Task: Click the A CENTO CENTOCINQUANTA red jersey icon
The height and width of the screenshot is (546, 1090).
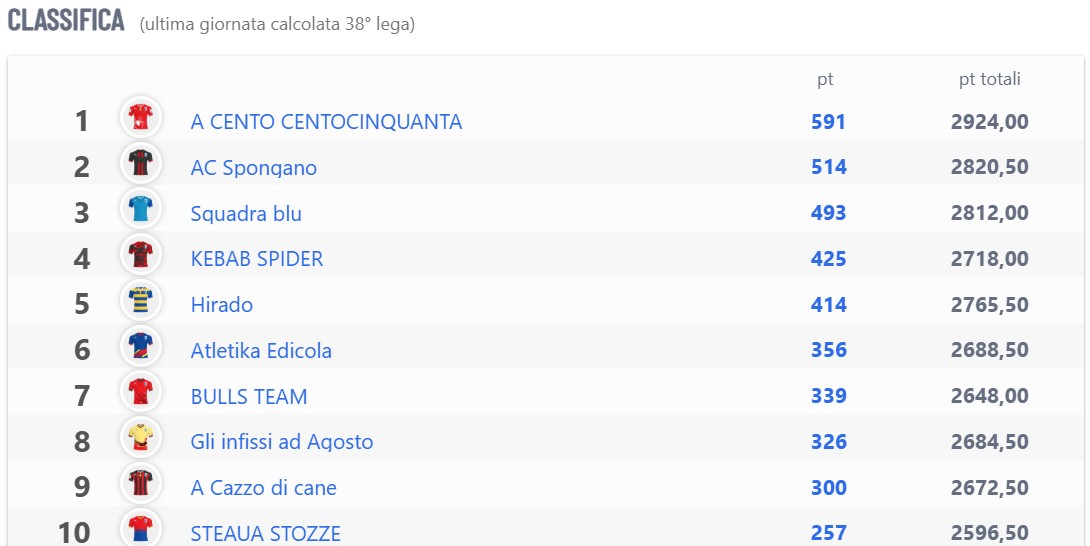Action: point(140,117)
